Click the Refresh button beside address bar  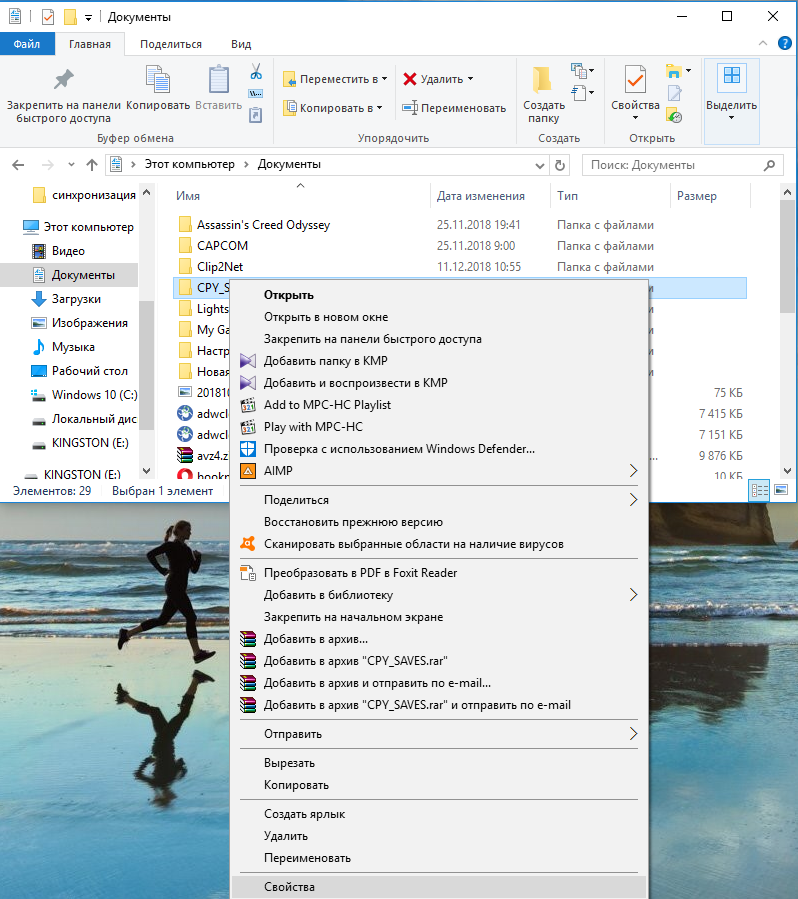pyautogui.click(x=560, y=165)
